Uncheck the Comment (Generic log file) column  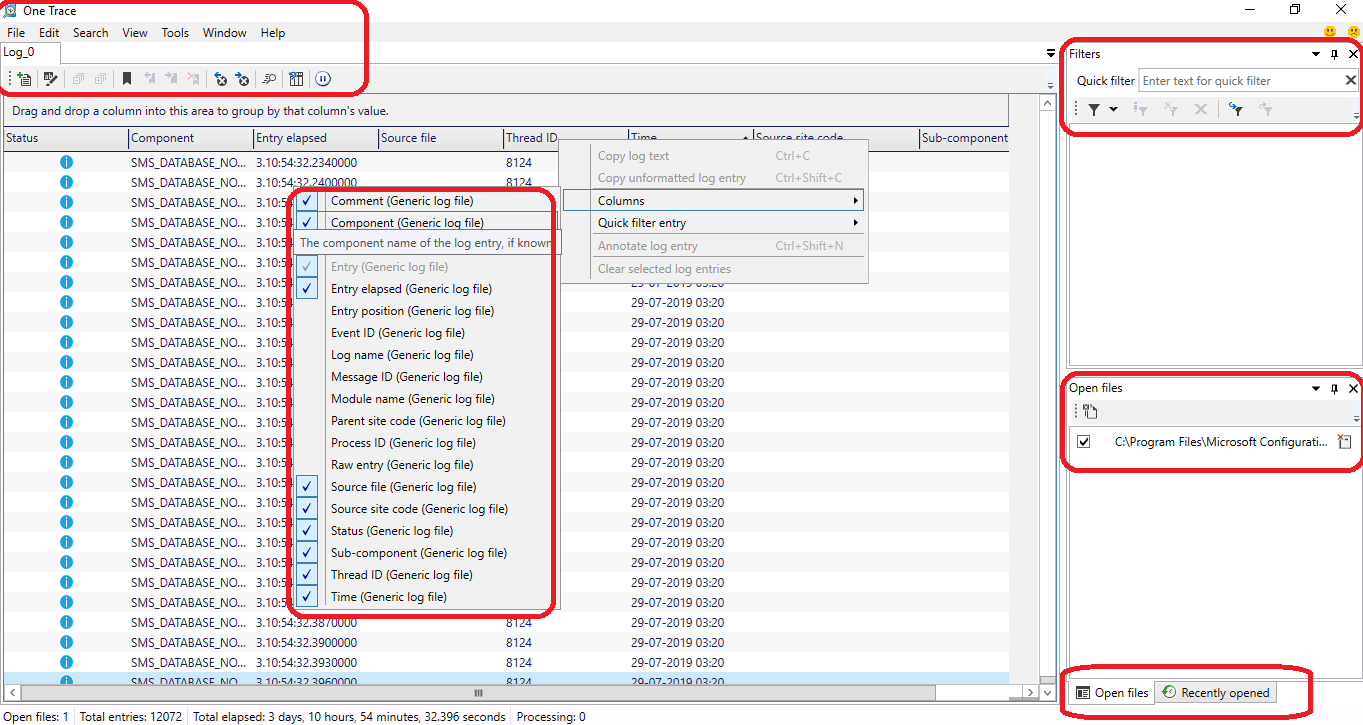(x=307, y=201)
